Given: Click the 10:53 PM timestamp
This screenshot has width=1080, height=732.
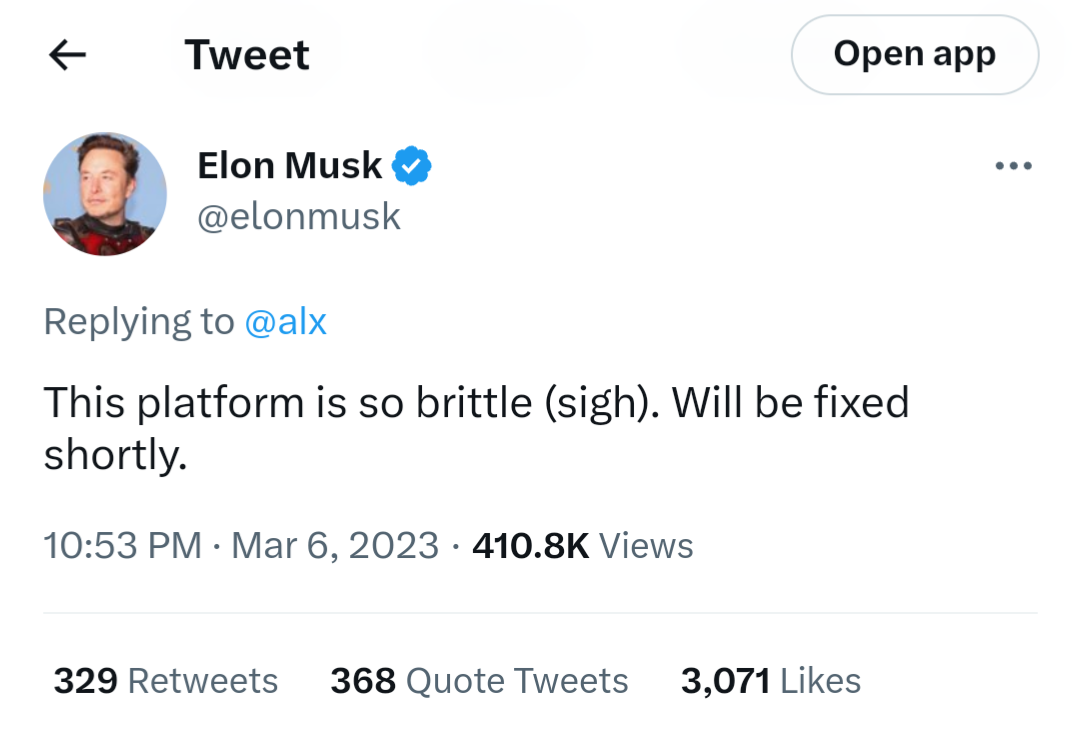Looking at the screenshot, I should click(123, 546).
